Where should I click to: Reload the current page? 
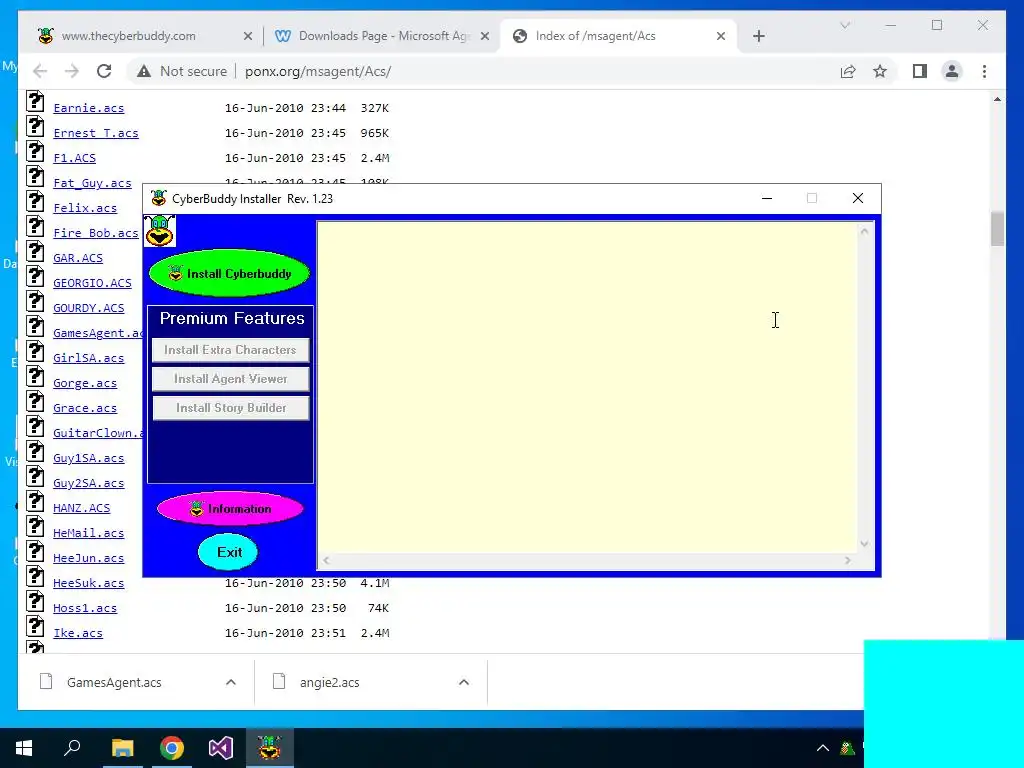point(104,71)
